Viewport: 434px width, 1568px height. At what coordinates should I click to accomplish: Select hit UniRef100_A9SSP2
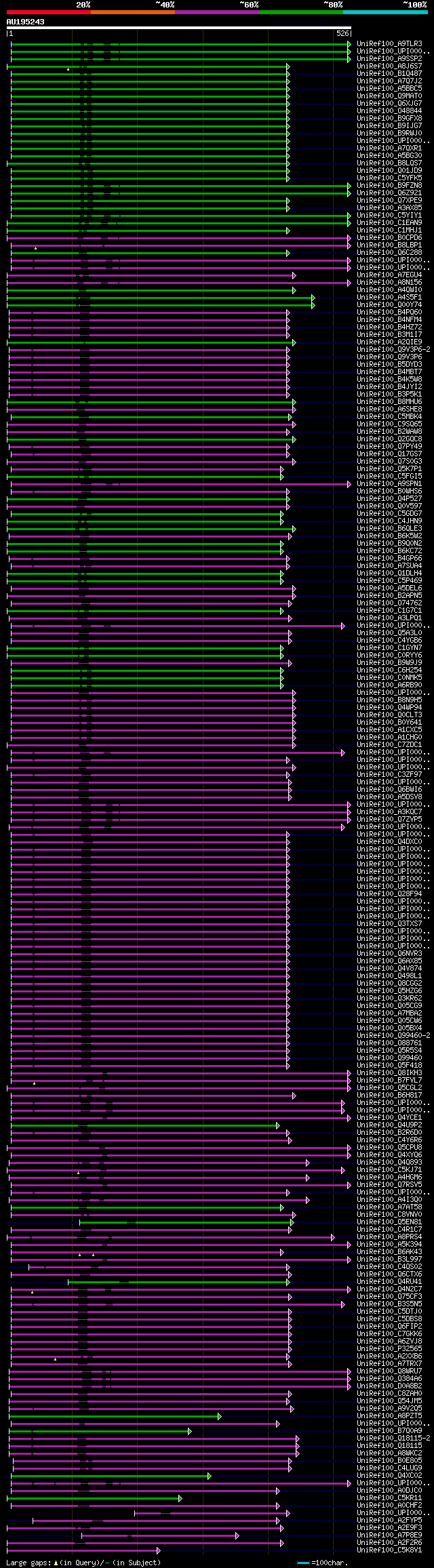click(x=389, y=59)
